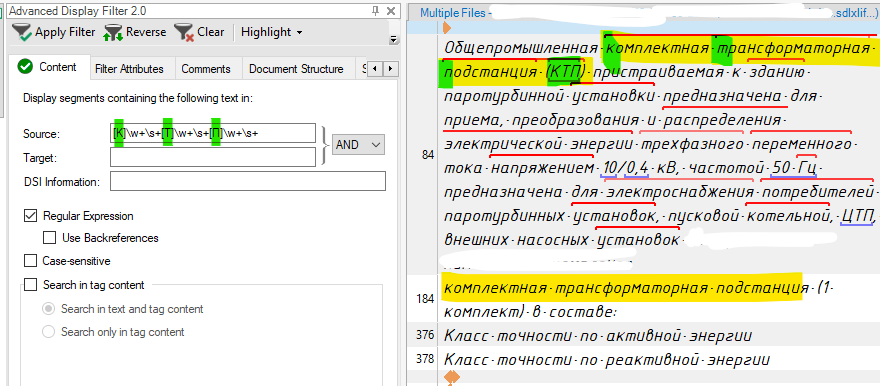894x386 pixels.
Task: Click the panel title Advanced Display Filter 2.0
Action: pos(79,11)
